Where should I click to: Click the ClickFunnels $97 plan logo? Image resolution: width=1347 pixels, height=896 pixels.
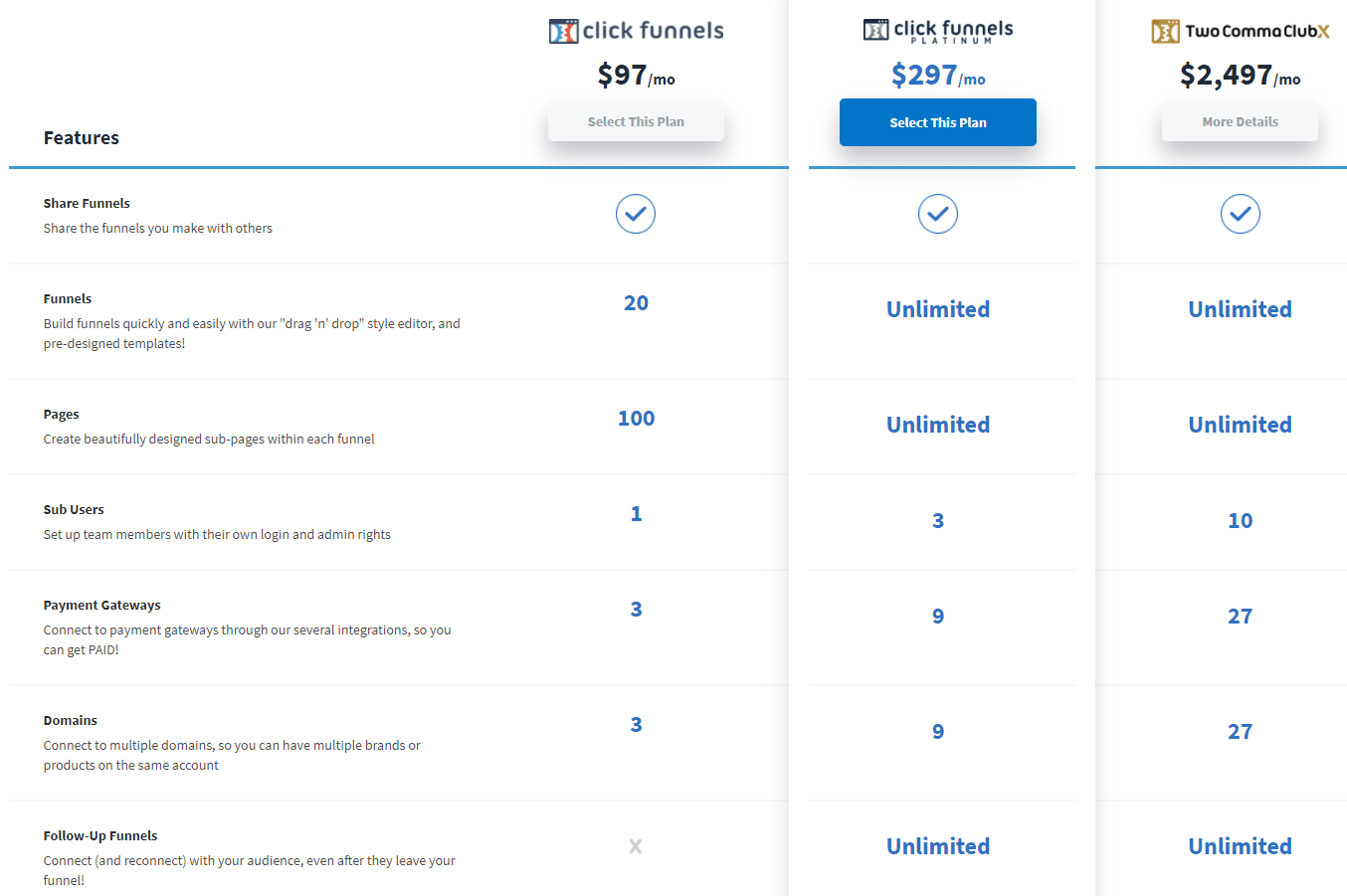tap(636, 31)
